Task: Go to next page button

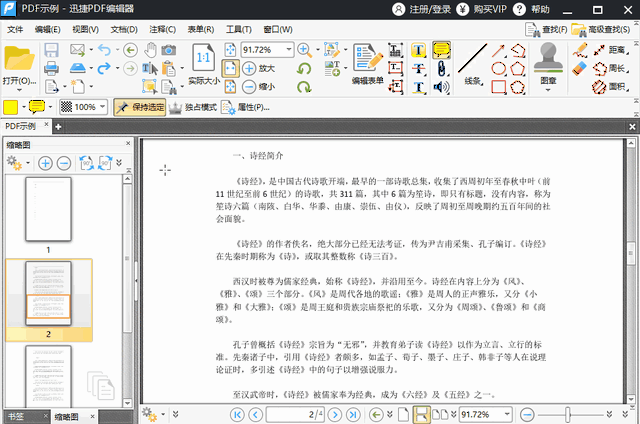Action: click(x=335, y=415)
